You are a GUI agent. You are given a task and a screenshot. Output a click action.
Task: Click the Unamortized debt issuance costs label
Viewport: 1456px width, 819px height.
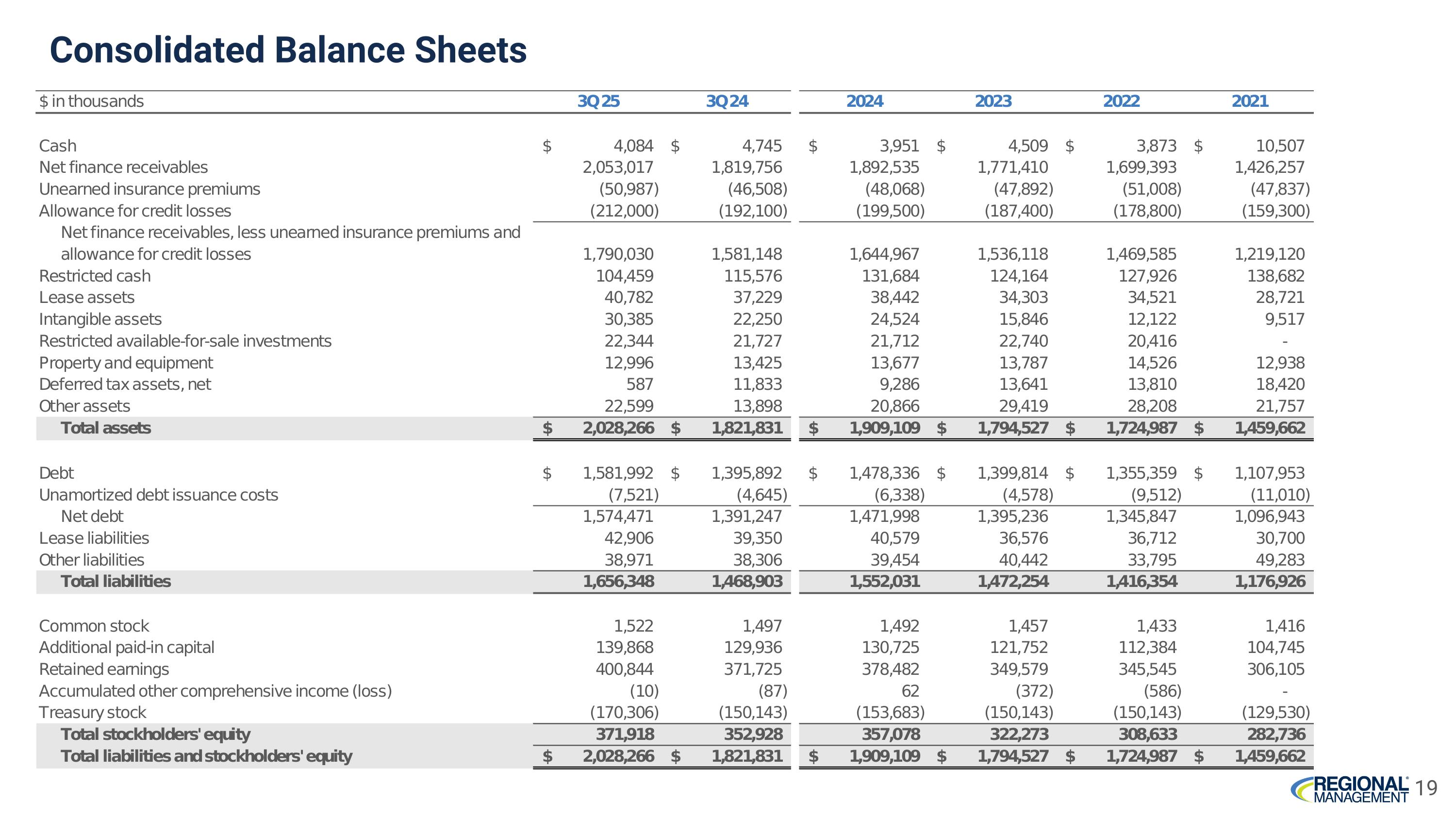click(158, 495)
